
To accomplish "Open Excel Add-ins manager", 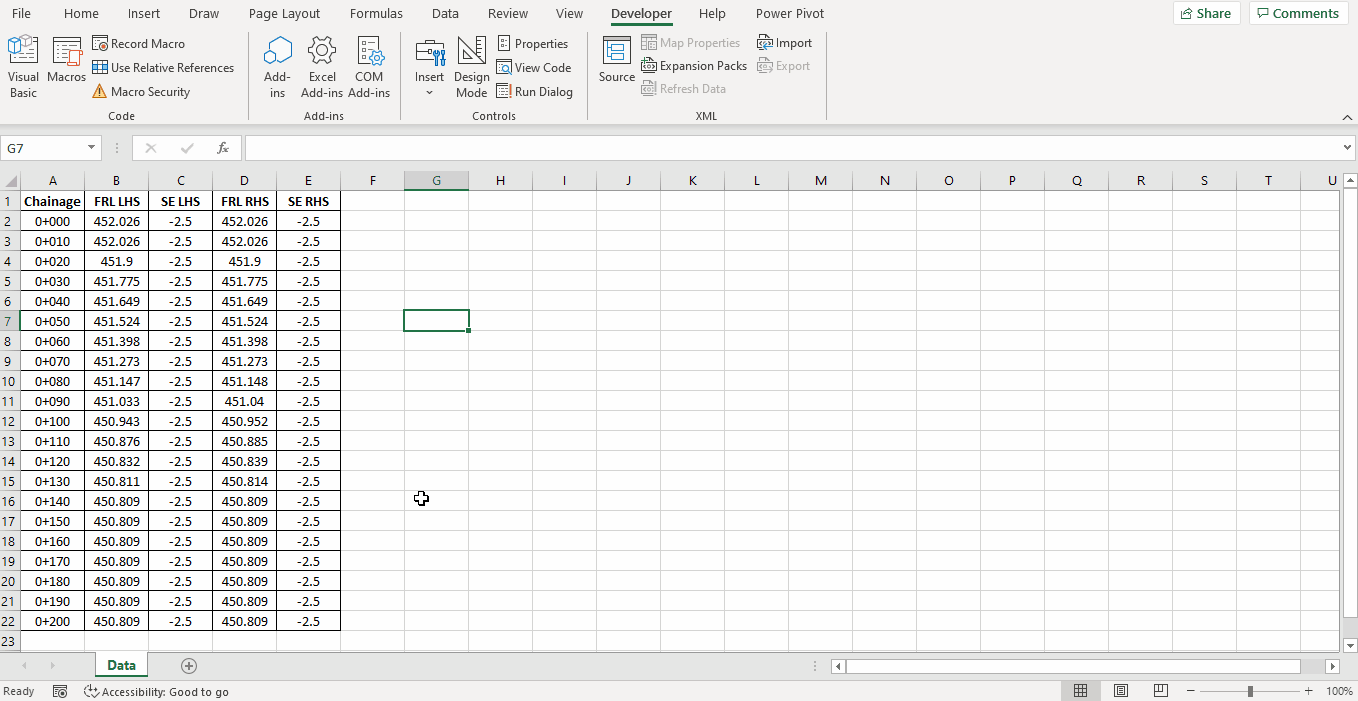I will tap(322, 67).
